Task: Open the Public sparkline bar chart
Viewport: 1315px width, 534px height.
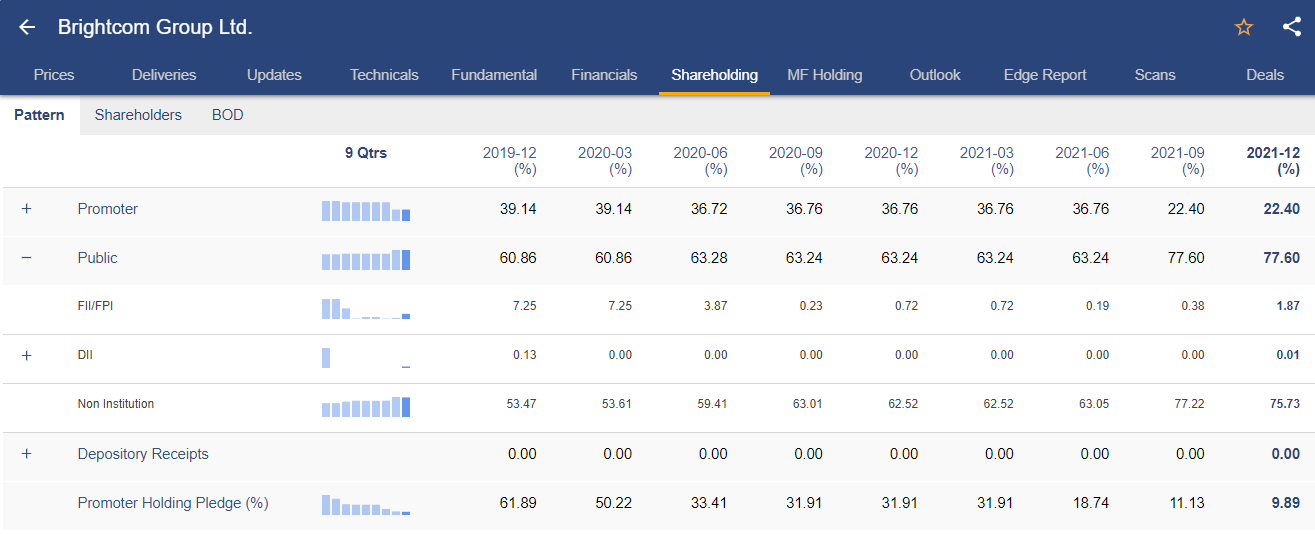Action: coord(366,259)
